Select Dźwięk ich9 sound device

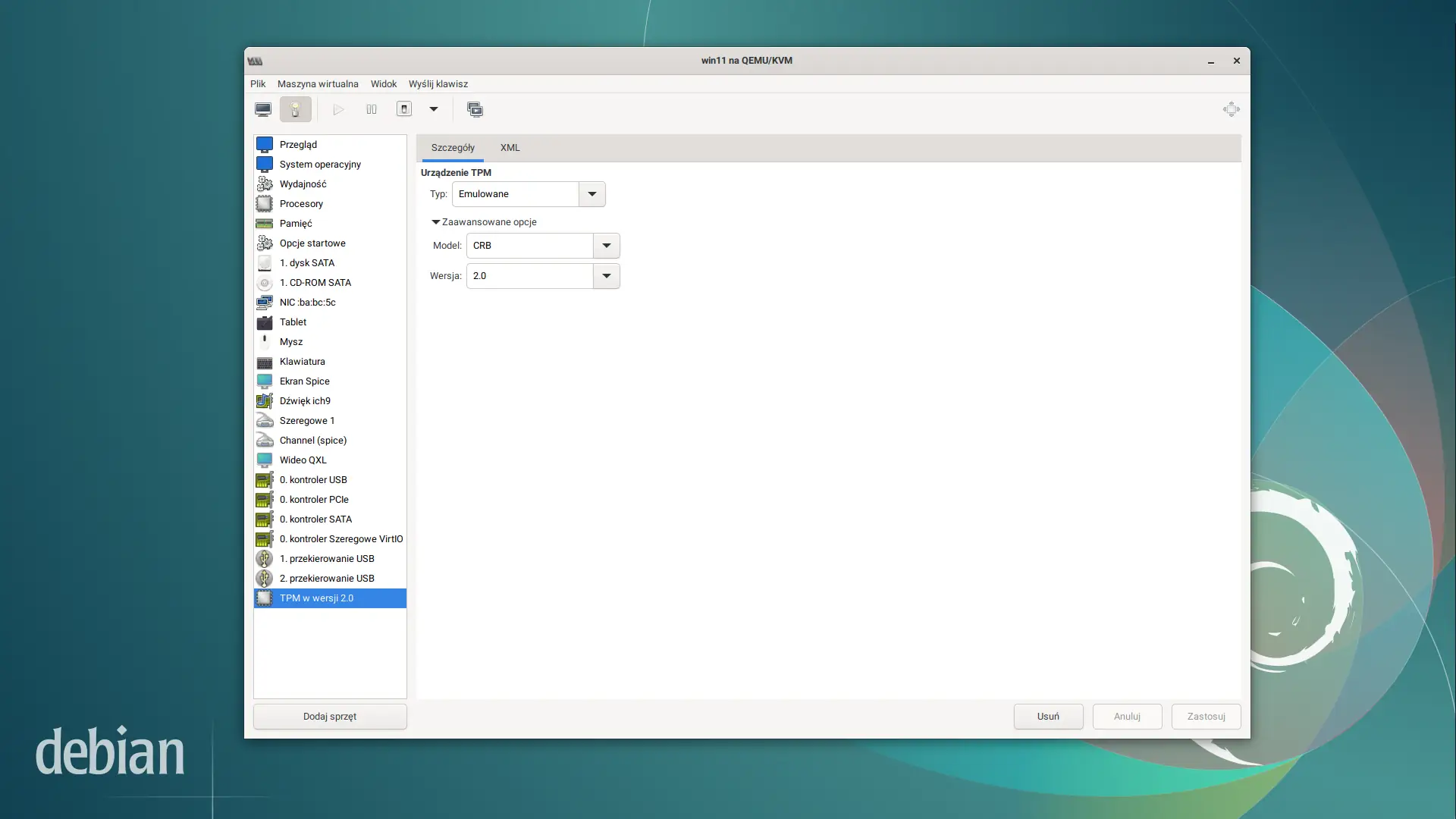330,400
